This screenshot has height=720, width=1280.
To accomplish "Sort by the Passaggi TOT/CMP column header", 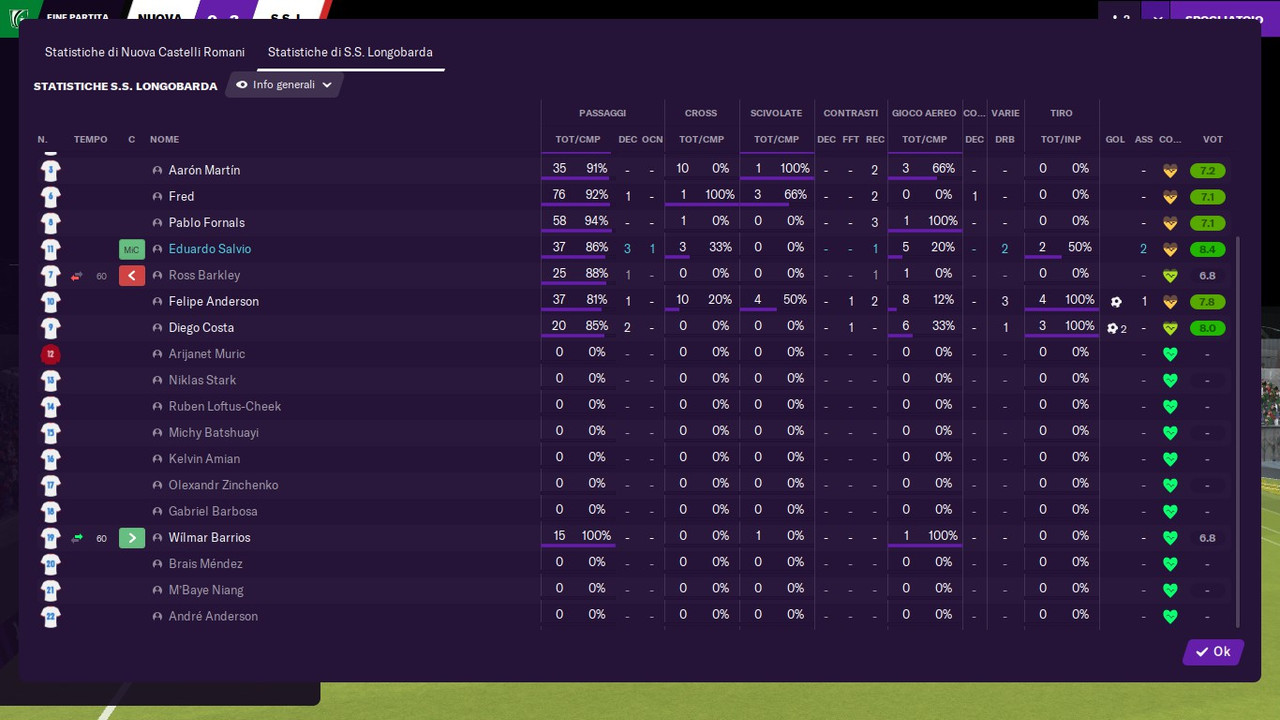I will coord(577,140).
